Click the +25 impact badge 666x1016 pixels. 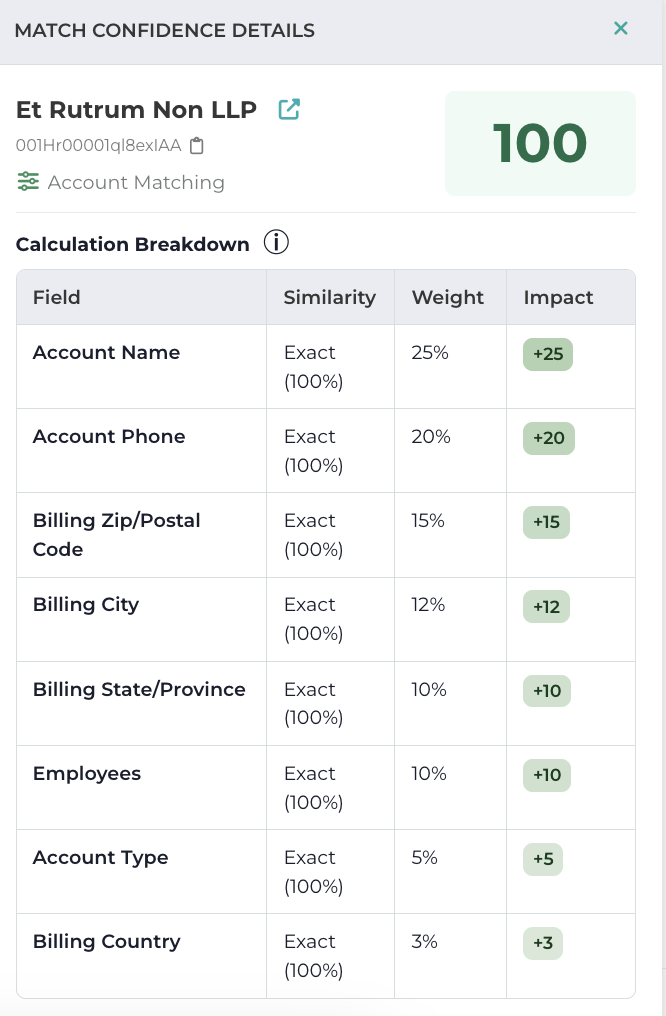tap(548, 355)
